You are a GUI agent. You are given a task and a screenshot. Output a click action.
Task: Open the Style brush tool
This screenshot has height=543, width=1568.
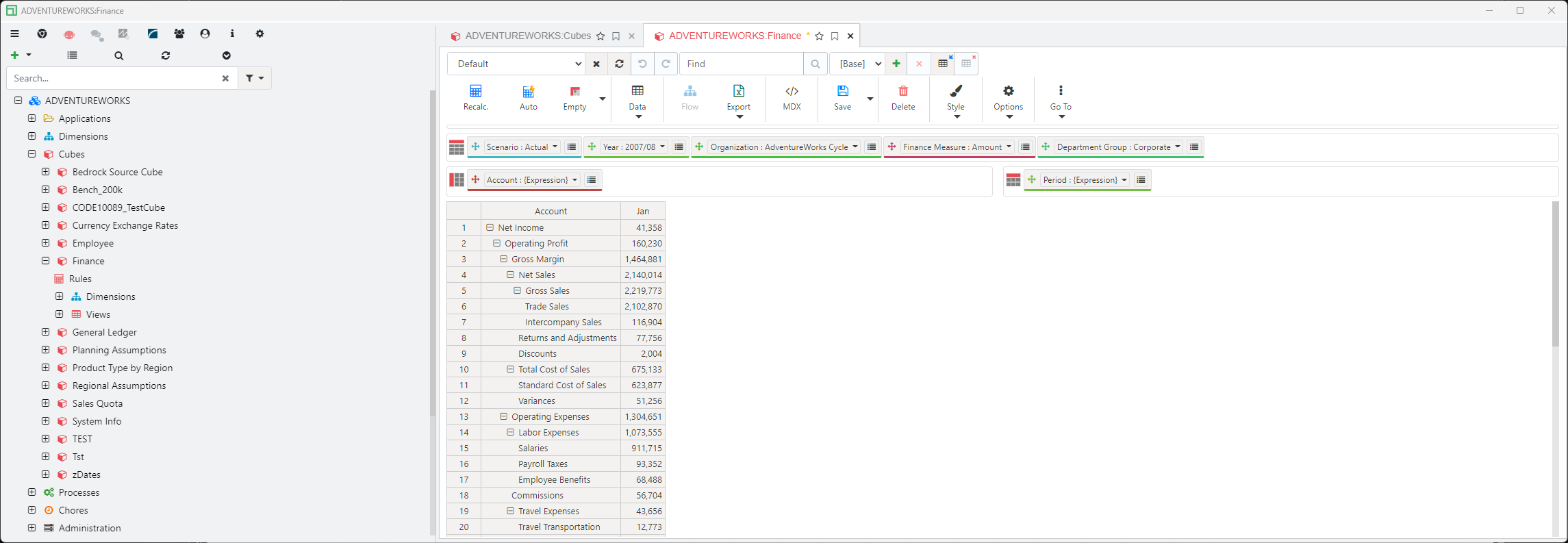click(956, 91)
